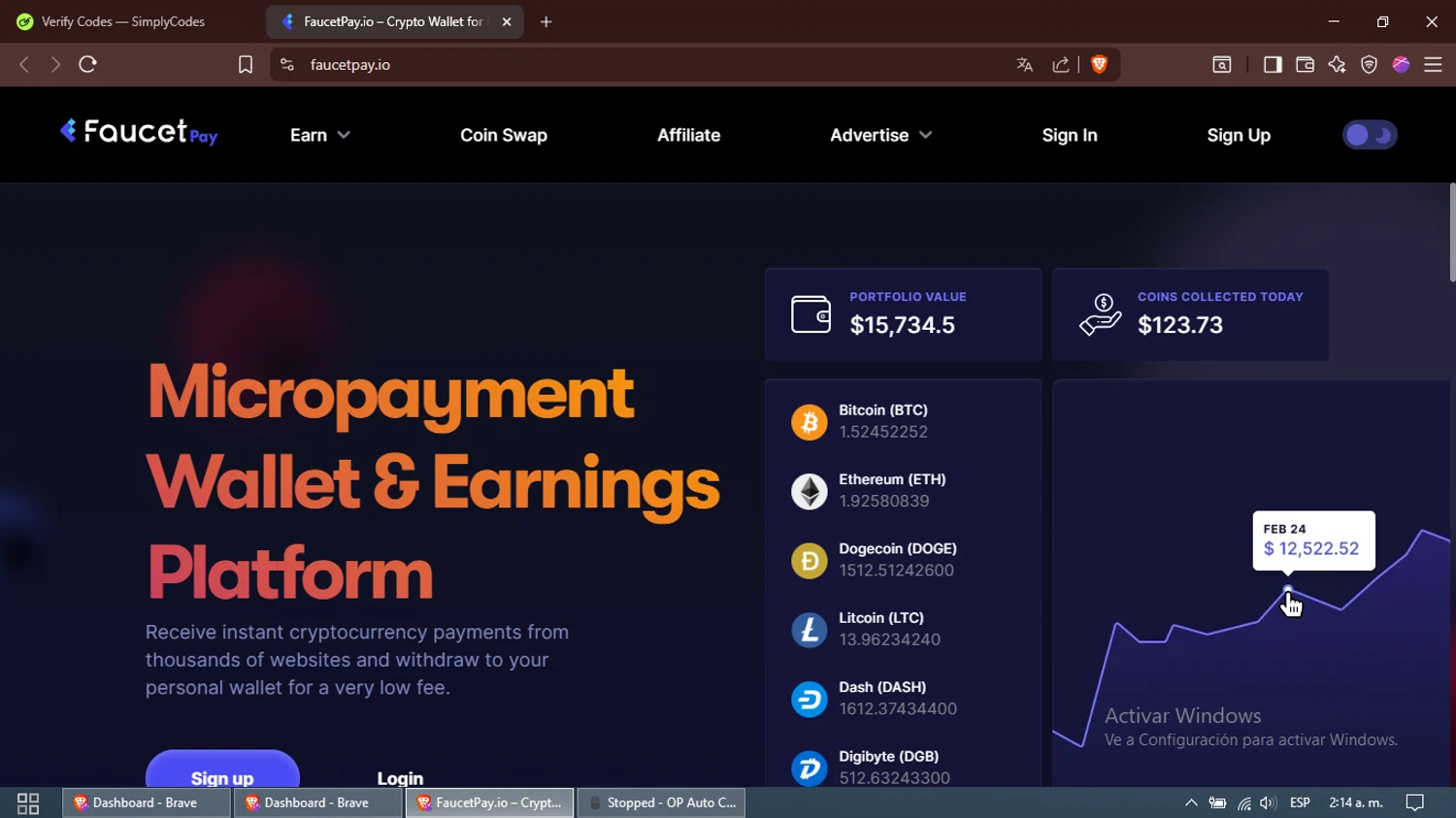This screenshot has height=818, width=1456.
Task: Open the Leo AI sparkle icon
Action: (1337, 64)
